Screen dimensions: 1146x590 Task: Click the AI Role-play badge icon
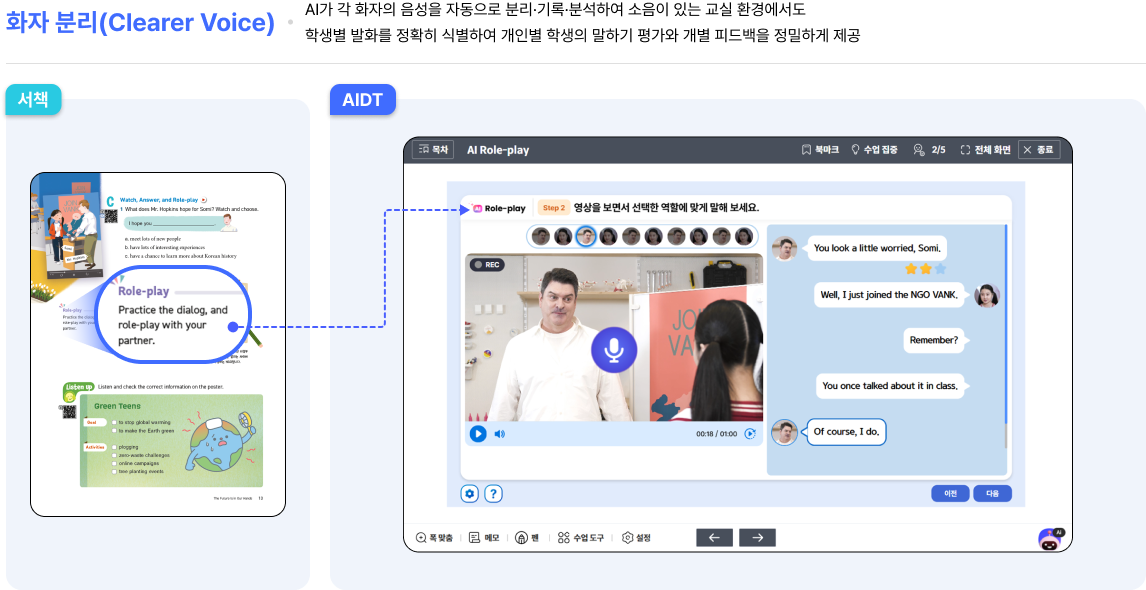coord(477,208)
